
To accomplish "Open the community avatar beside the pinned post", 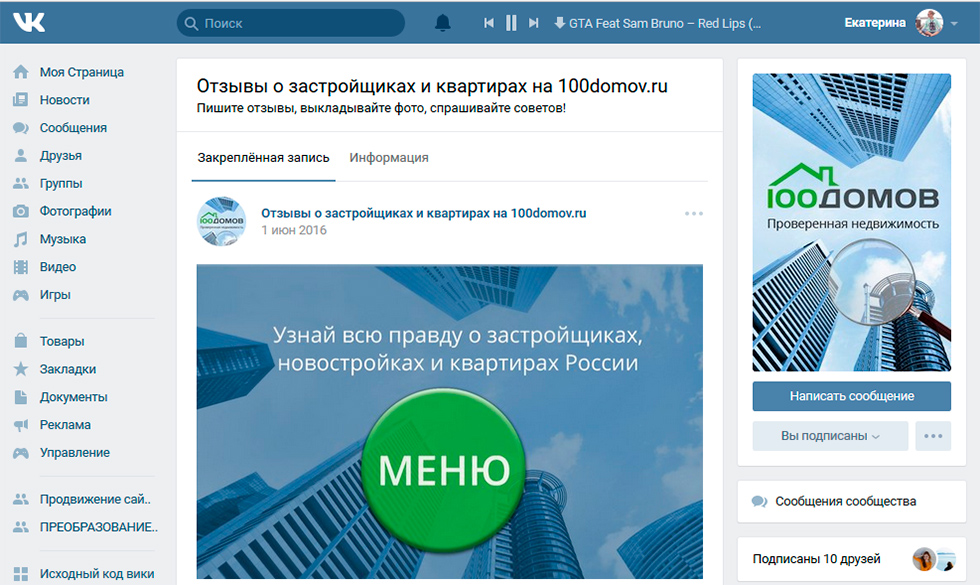I will [221, 221].
